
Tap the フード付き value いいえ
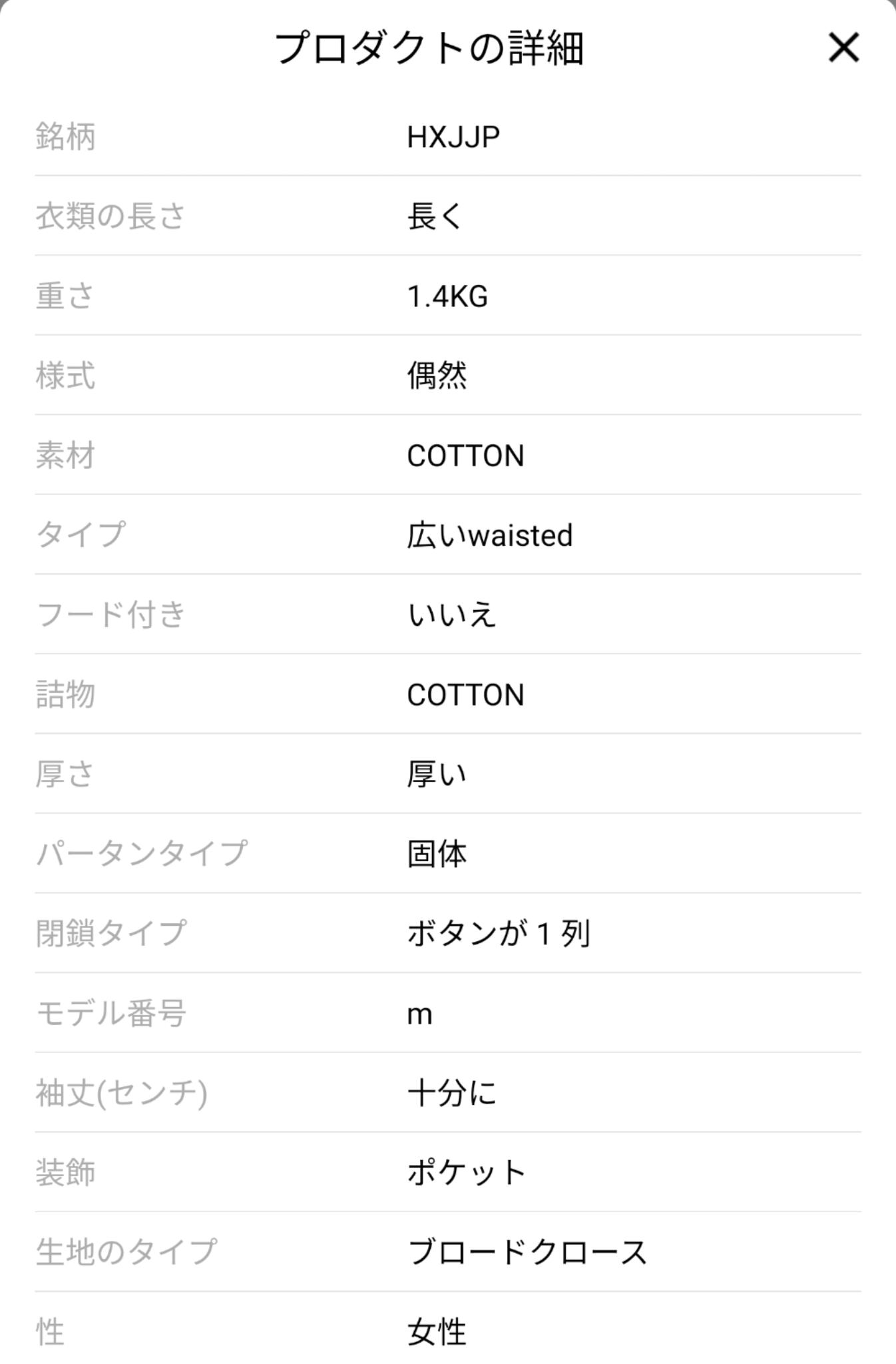[451, 615]
